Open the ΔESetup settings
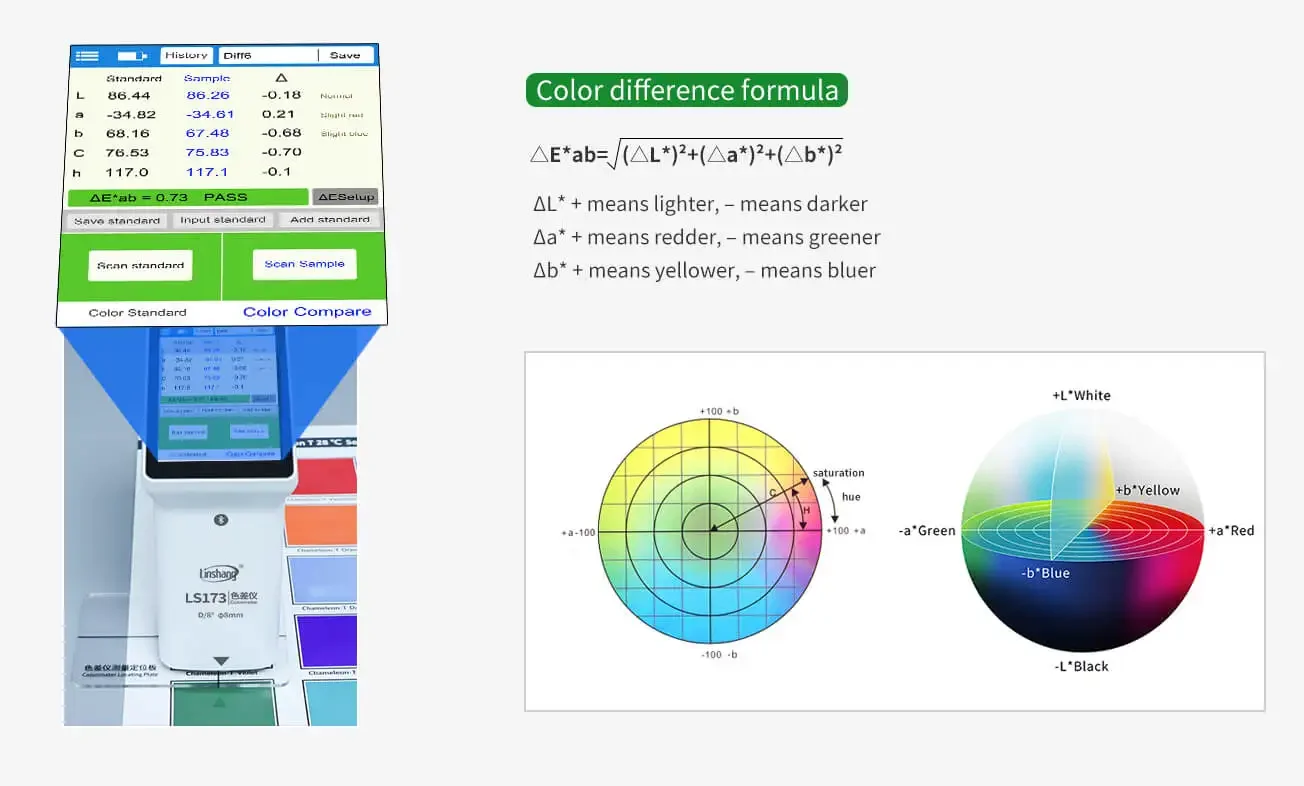Viewport: 1304px width, 786px height. (345, 197)
